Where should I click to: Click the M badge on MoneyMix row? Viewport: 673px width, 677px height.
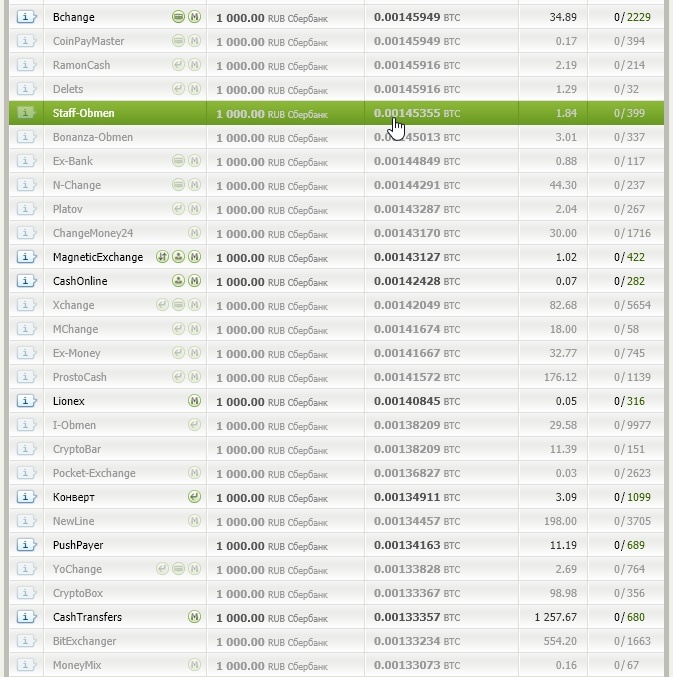195,665
